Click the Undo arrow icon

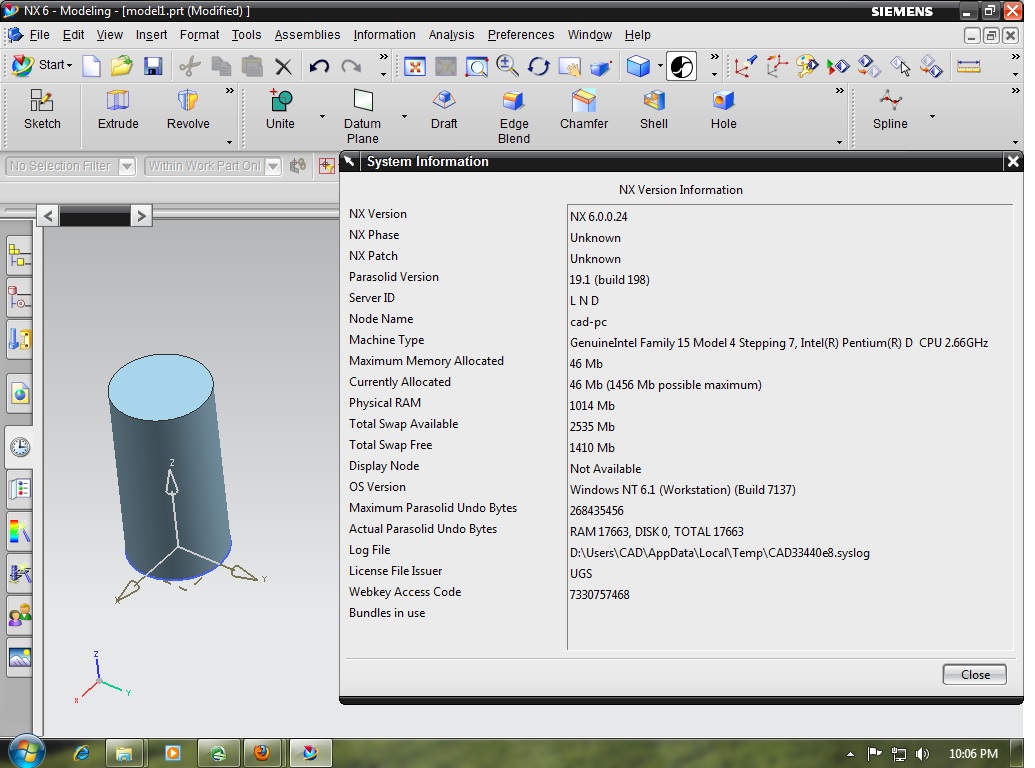pos(319,66)
